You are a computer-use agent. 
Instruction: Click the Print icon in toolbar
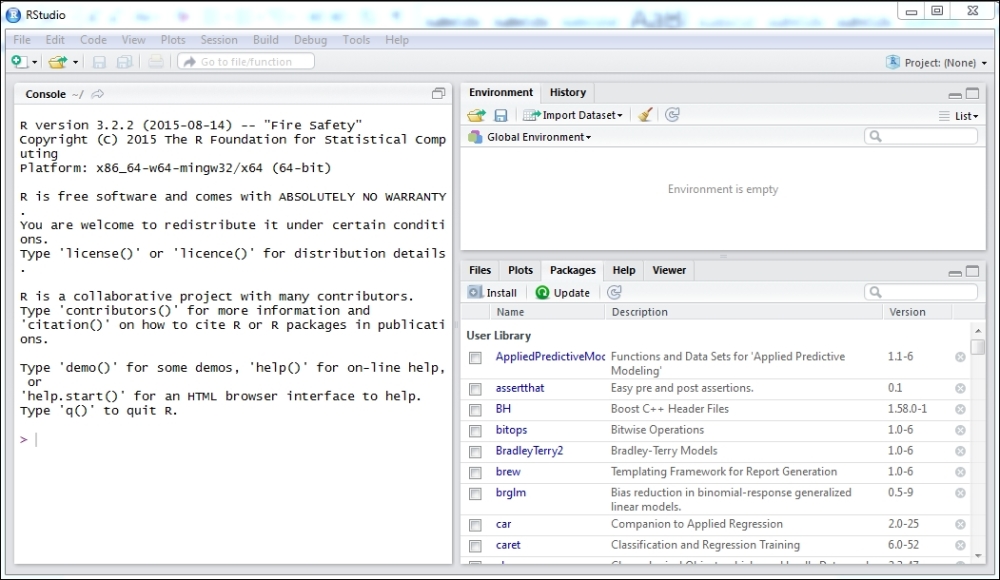[x=156, y=62]
